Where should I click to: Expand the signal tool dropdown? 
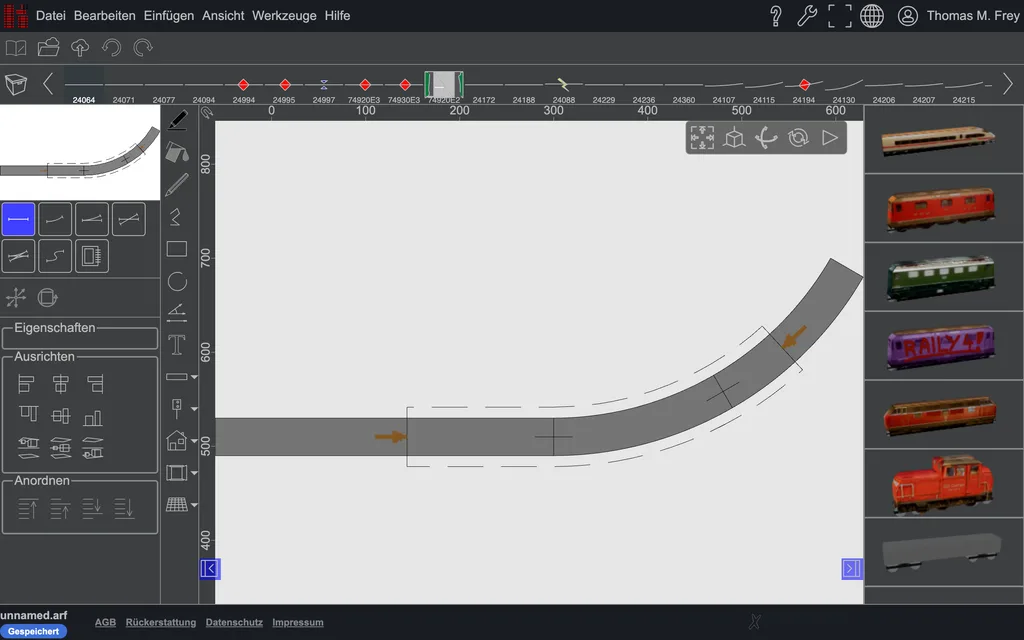coord(194,409)
